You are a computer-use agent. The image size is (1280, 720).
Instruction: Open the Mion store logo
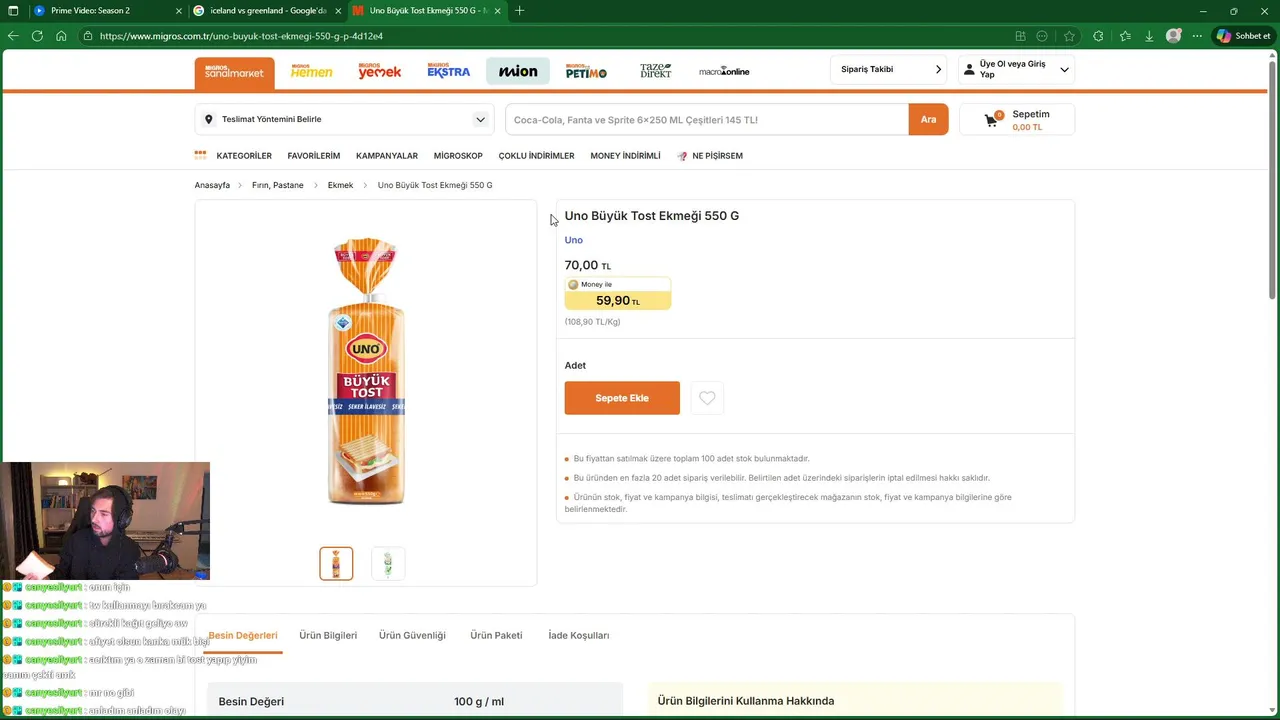pyautogui.click(x=518, y=71)
